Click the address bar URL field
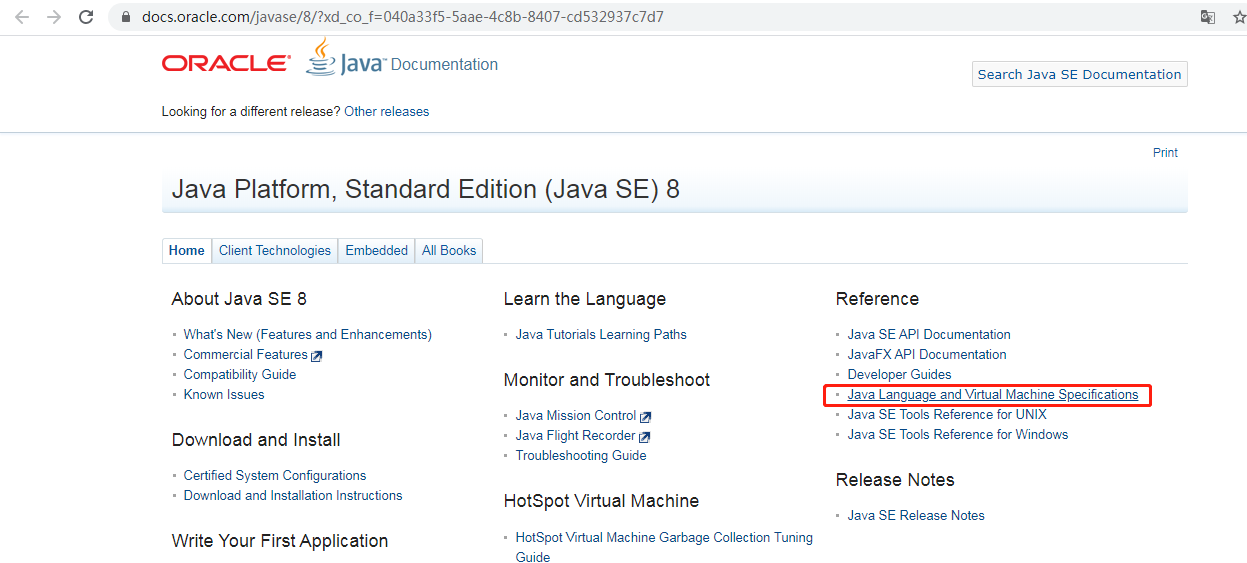This screenshot has height=563, width=1247. point(650,17)
